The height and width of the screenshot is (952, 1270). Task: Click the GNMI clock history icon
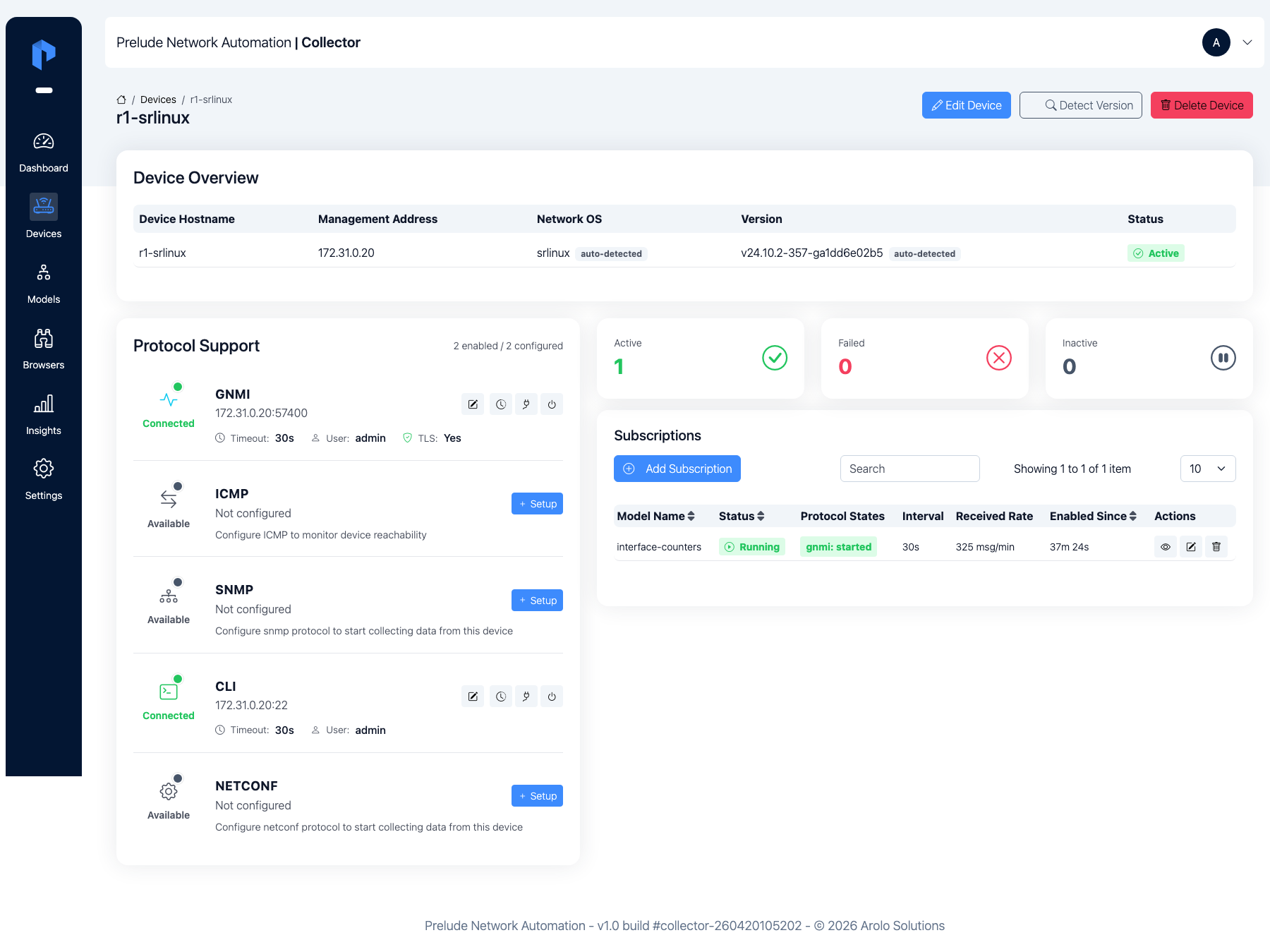click(501, 404)
